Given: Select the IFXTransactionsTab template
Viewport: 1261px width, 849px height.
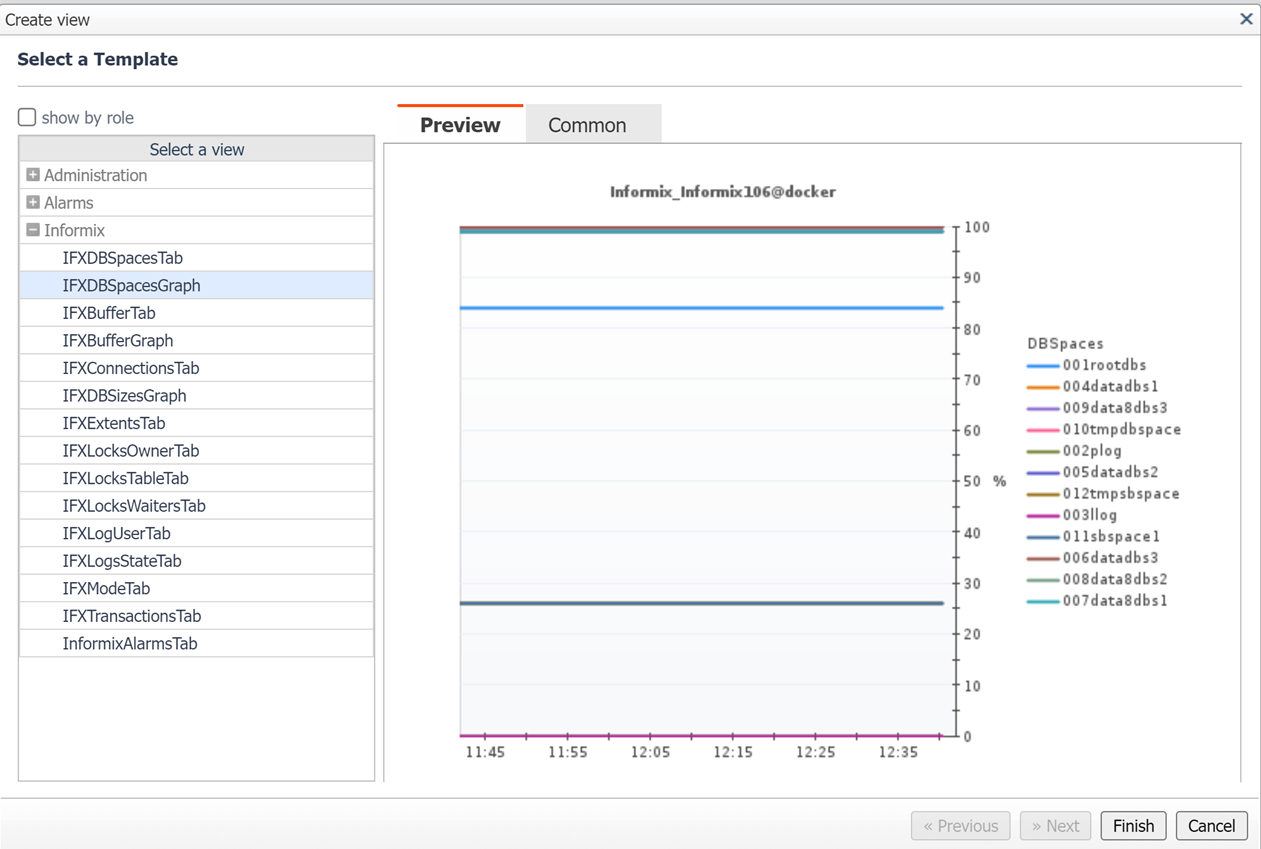Looking at the screenshot, I should [131, 616].
